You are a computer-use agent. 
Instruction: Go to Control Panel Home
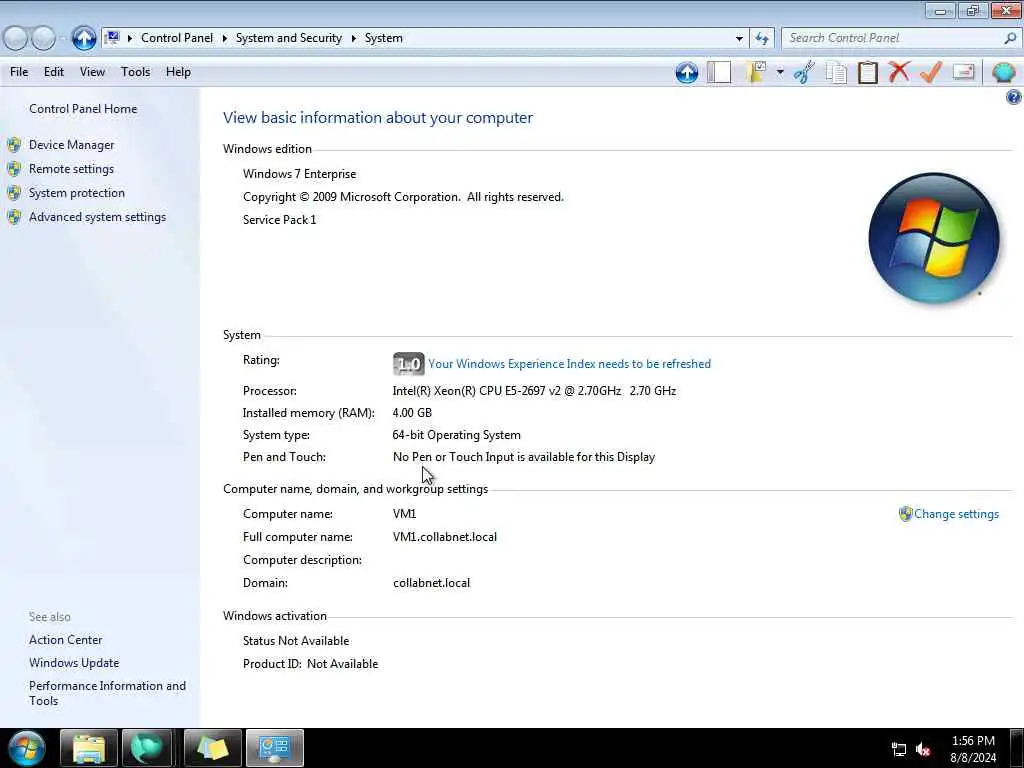tap(83, 108)
